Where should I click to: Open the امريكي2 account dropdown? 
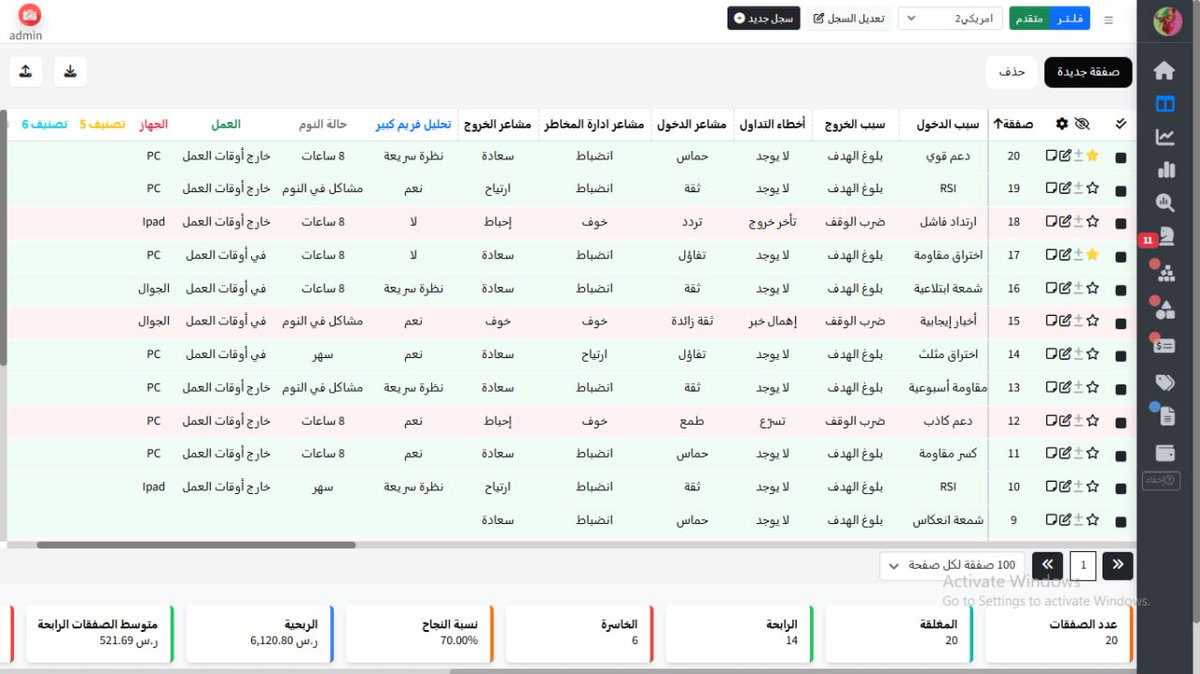[x=951, y=19]
